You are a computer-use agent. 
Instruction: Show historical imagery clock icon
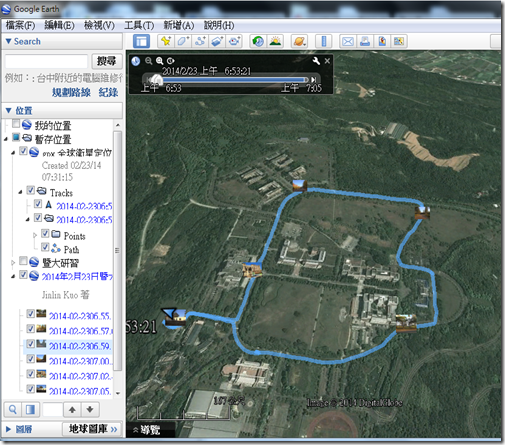tap(258, 41)
